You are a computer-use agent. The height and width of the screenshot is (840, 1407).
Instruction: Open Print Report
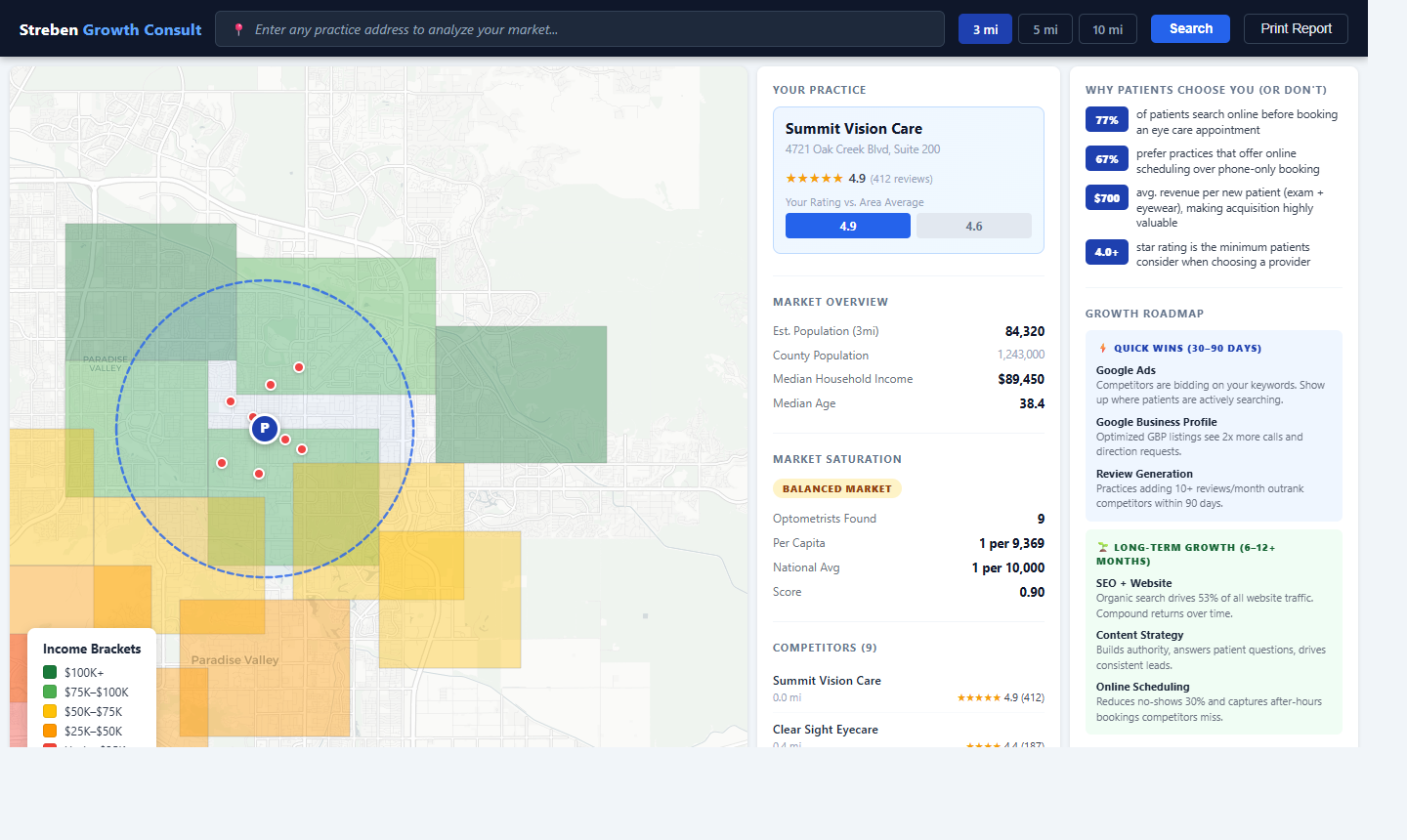click(x=1296, y=28)
